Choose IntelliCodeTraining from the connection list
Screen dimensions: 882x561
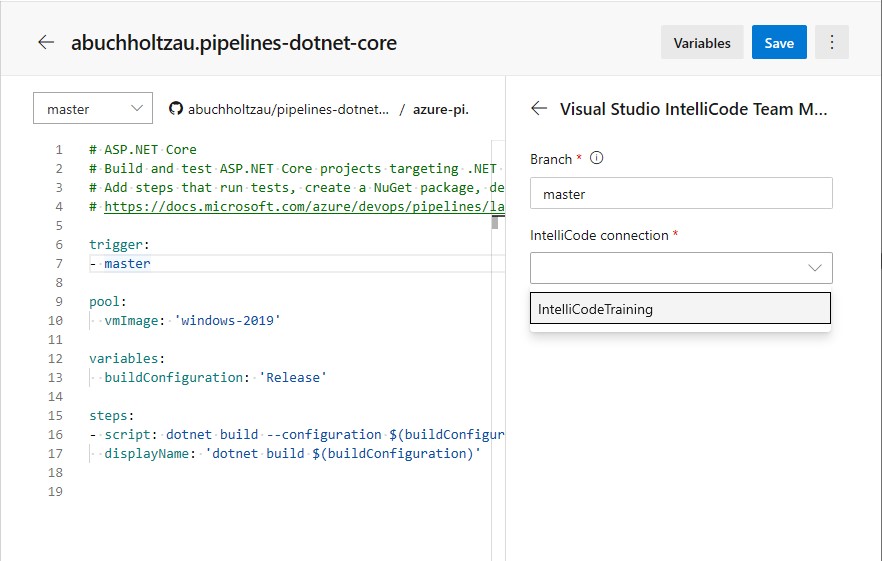pyautogui.click(x=680, y=308)
